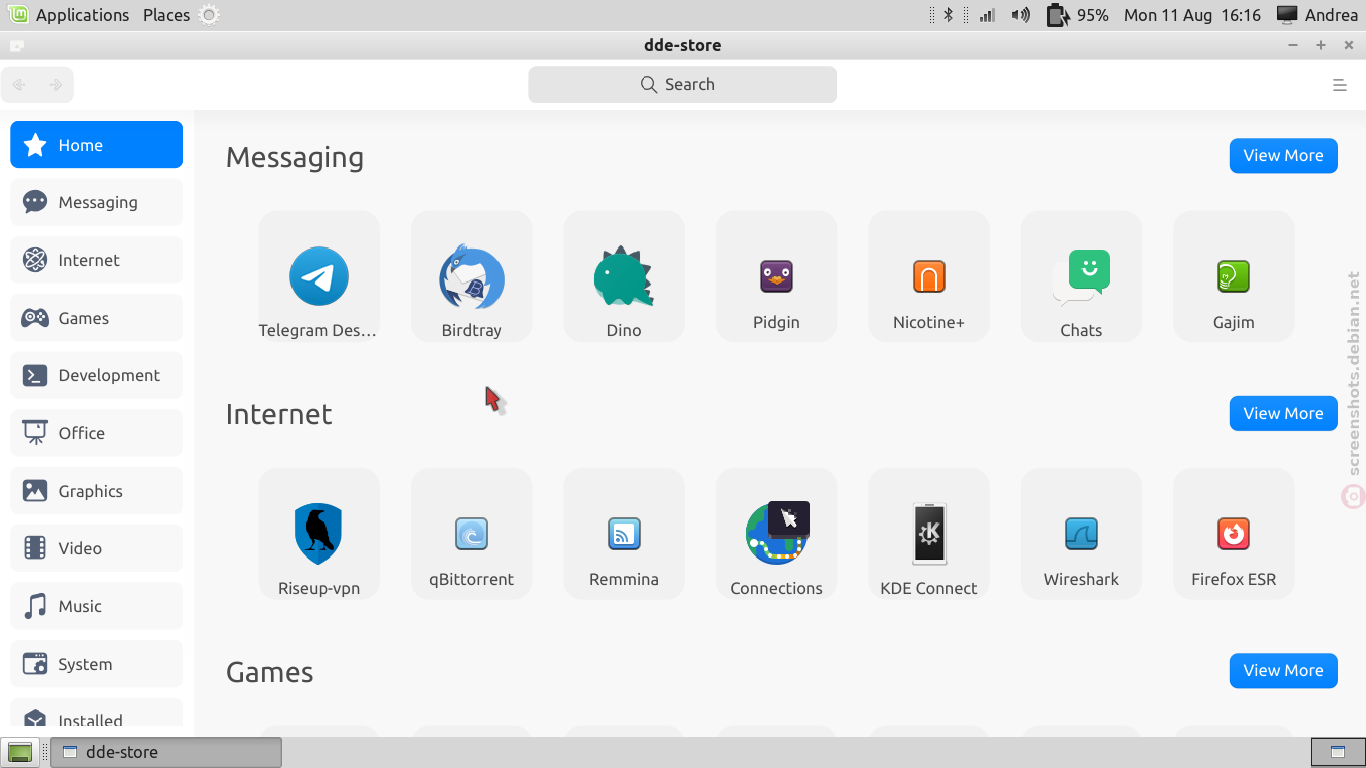Open the Birdtray app icon

click(471, 276)
